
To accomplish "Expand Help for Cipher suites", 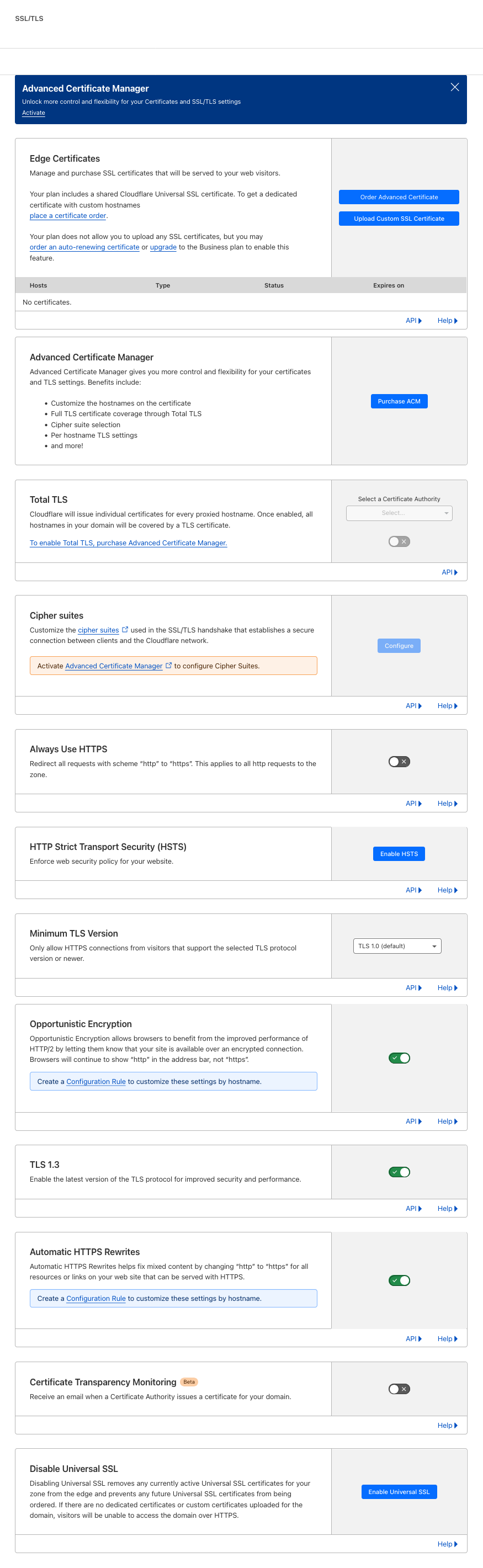I will point(448,706).
